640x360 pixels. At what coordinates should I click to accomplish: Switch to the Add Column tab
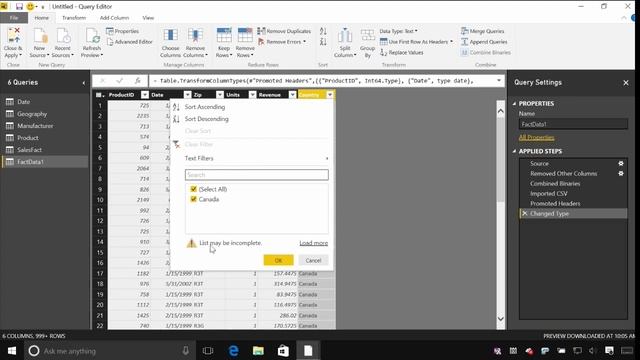click(114, 18)
